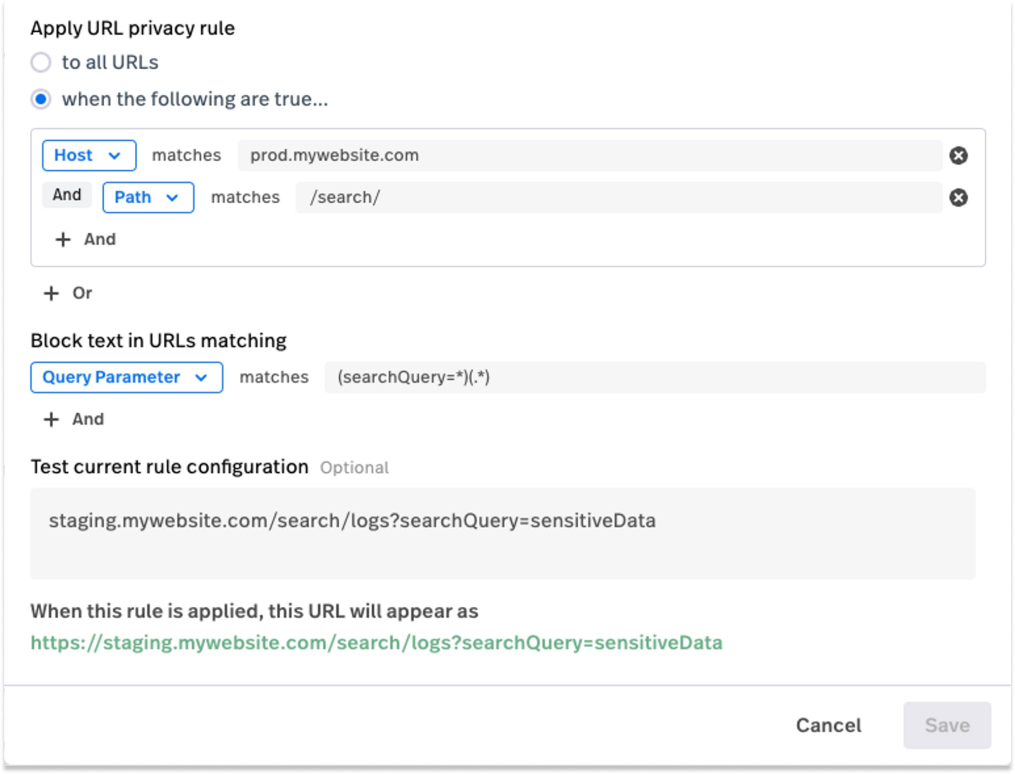Click the "matches" label next to Path
The height and width of the screenshot is (774, 1015).
(x=245, y=197)
